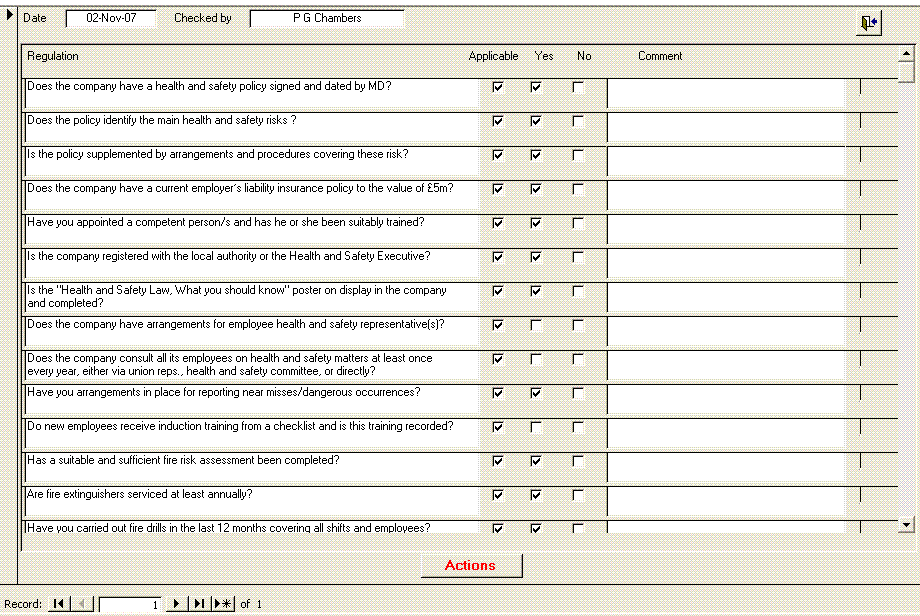Select the record number box in navigation bar
Image resolution: width=920 pixels, height=616 pixels.
coord(130,604)
